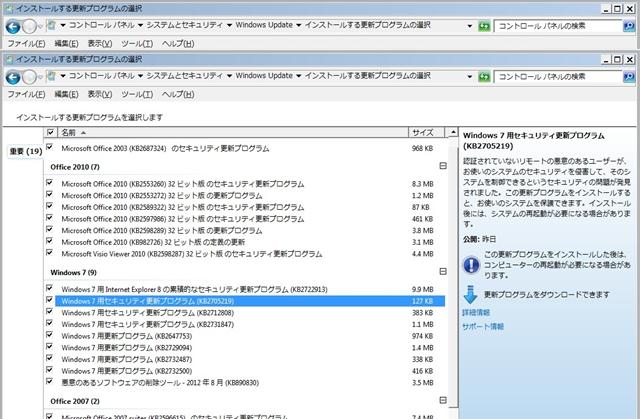Click 127 KB size of highlighted update

[x=422, y=301]
